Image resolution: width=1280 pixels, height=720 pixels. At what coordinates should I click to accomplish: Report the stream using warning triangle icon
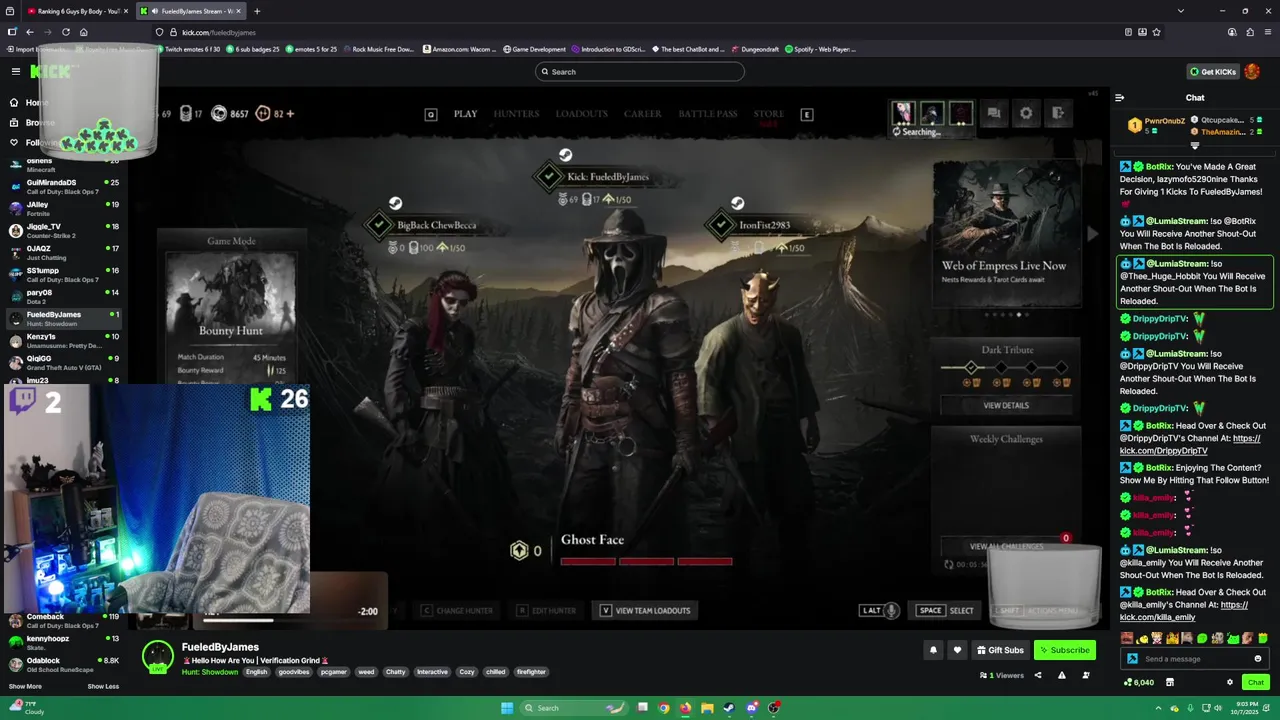pyautogui.click(x=1061, y=675)
